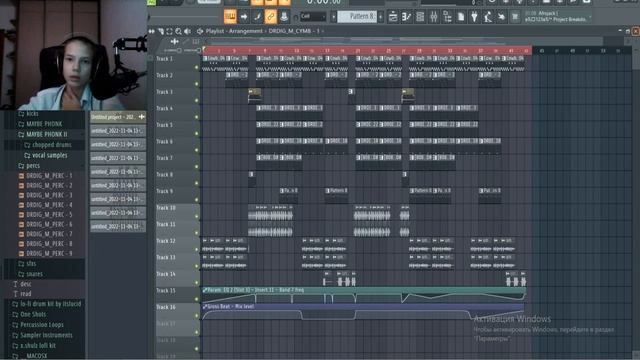This screenshot has width=640, height=360.
Task: Click Arrangement in the playlist title breadcrumb
Action: pyautogui.click(x=245, y=31)
